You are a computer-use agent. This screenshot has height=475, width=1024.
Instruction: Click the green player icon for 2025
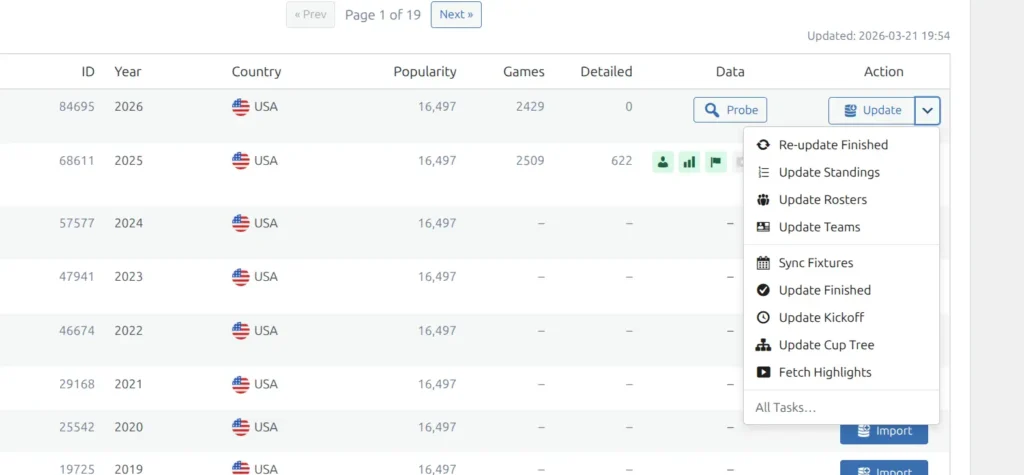click(663, 162)
